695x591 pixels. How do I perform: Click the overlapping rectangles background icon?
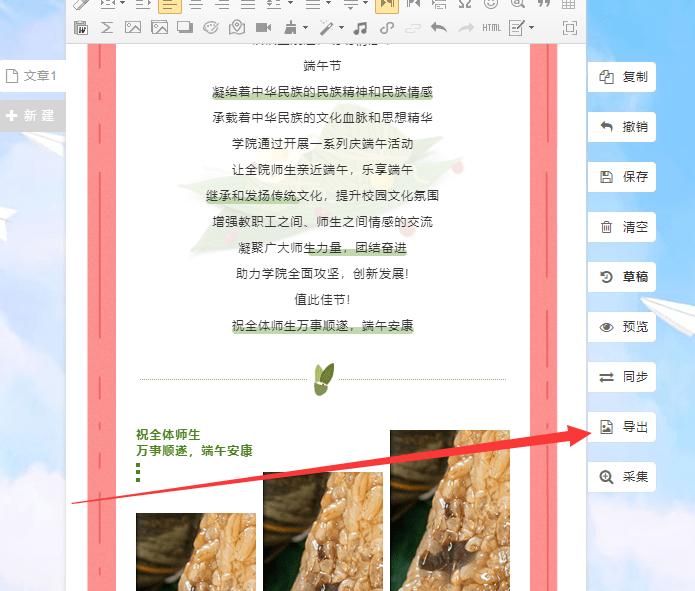(x=185, y=28)
